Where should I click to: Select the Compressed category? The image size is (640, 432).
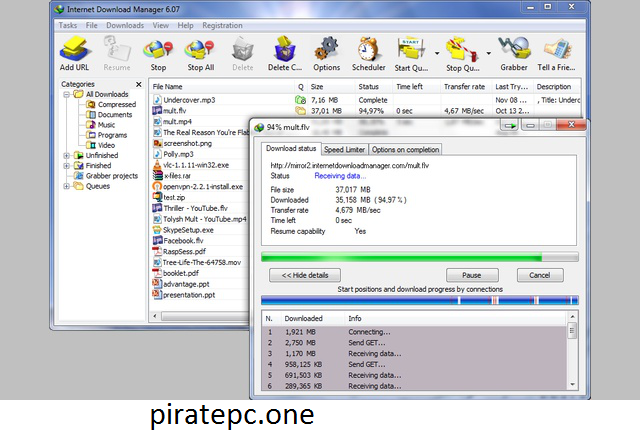point(111,105)
